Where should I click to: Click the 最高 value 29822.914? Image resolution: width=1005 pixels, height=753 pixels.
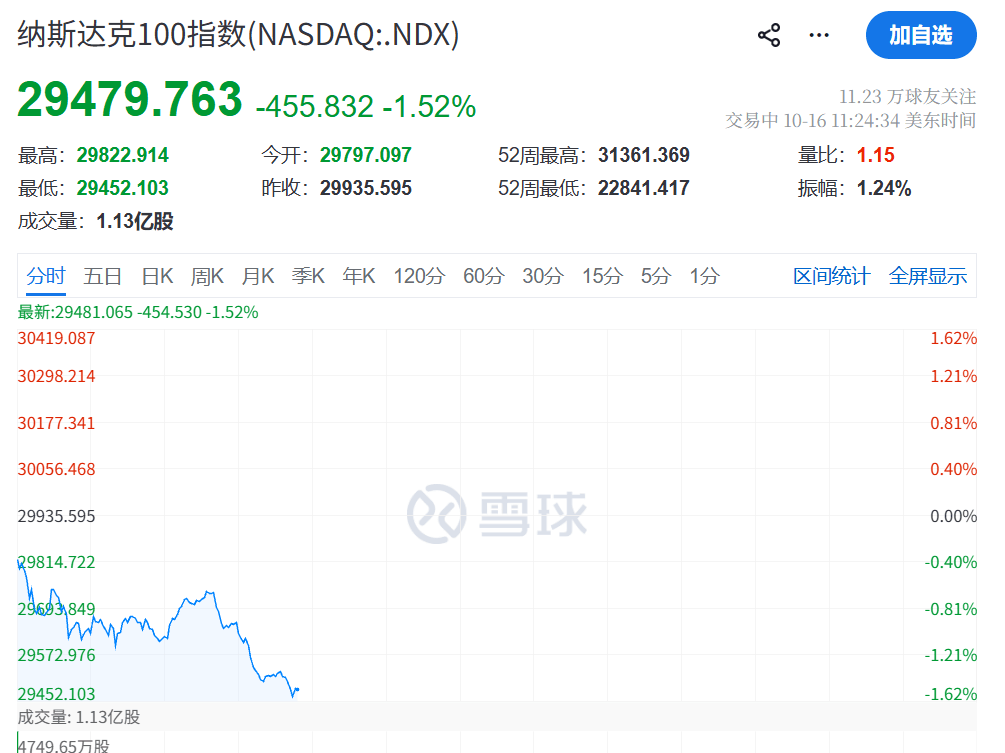(x=122, y=155)
